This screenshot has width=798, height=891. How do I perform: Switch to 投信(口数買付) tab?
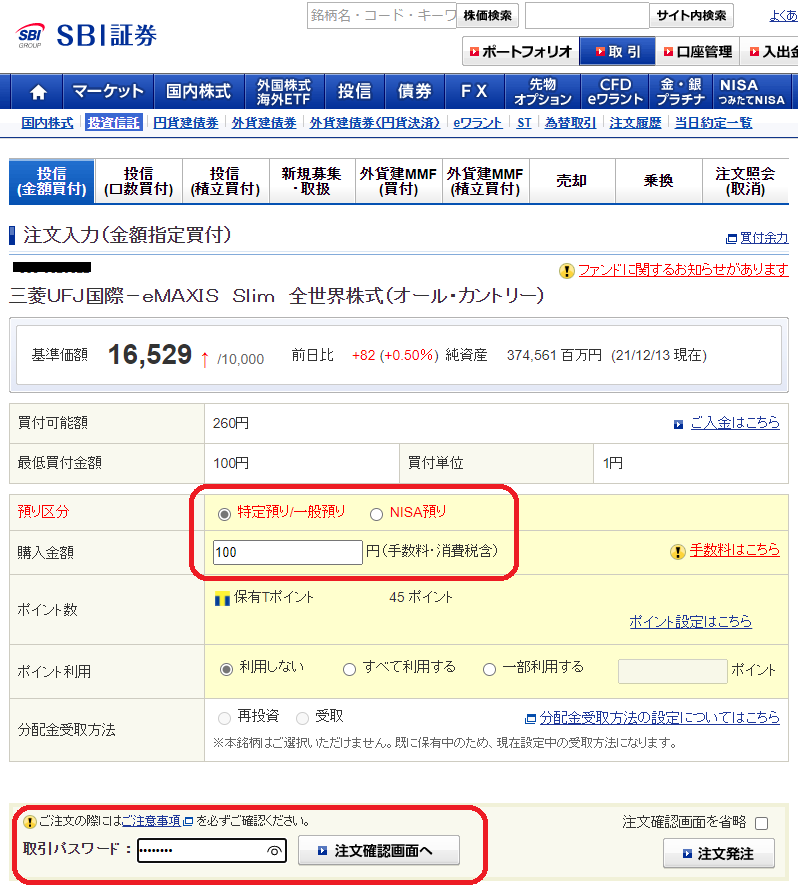pos(139,181)
